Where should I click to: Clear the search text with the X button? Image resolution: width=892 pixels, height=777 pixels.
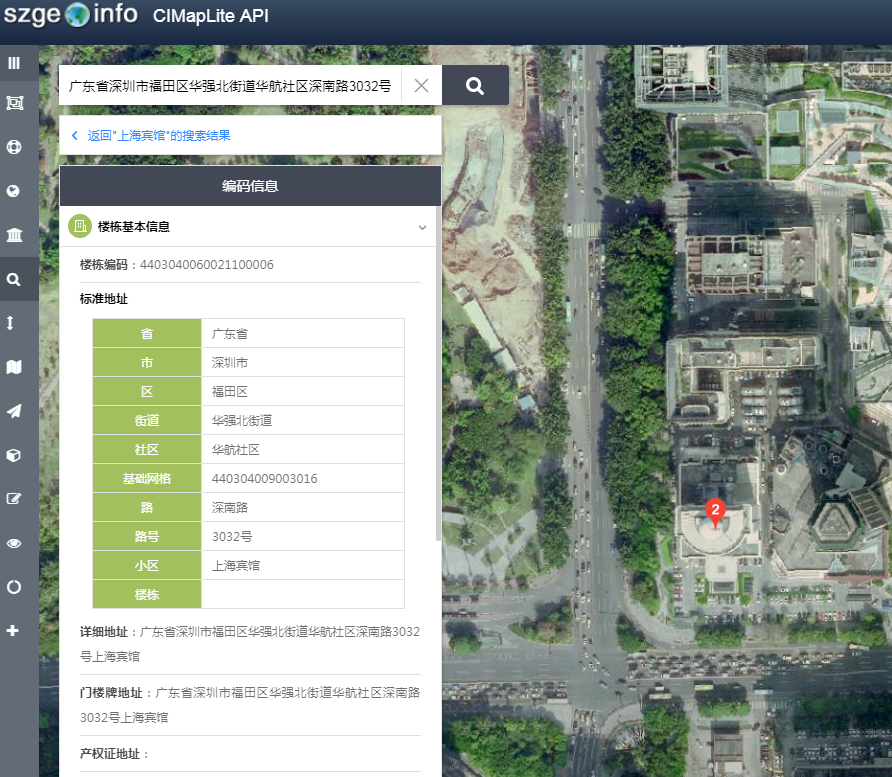point(421,86)
